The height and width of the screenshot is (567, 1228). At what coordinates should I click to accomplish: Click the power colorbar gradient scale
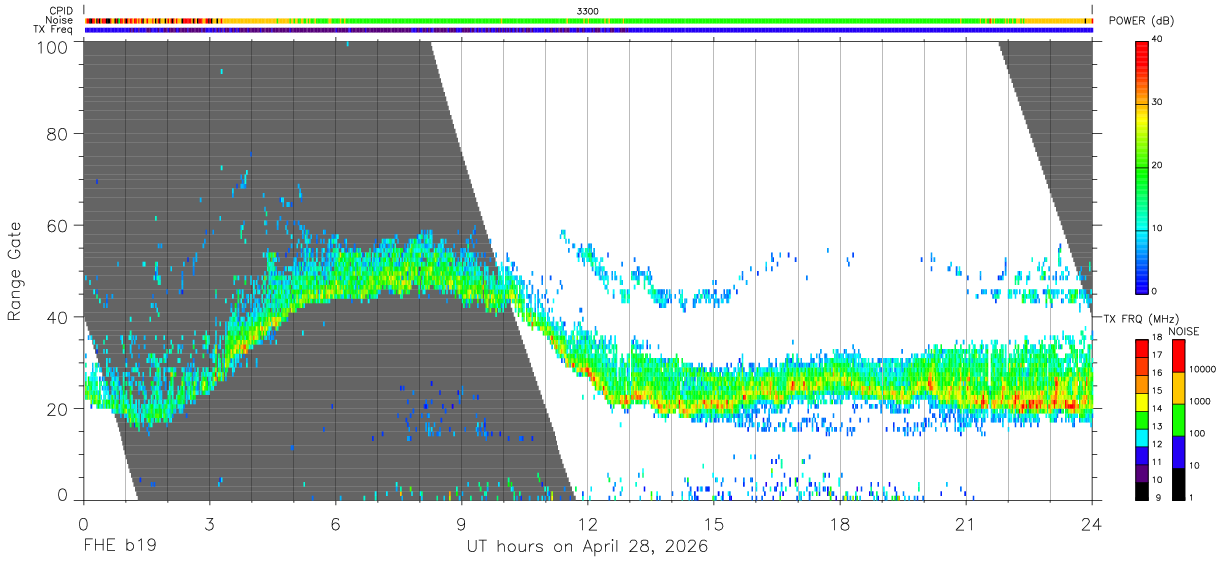click(x=1142, y=166)
